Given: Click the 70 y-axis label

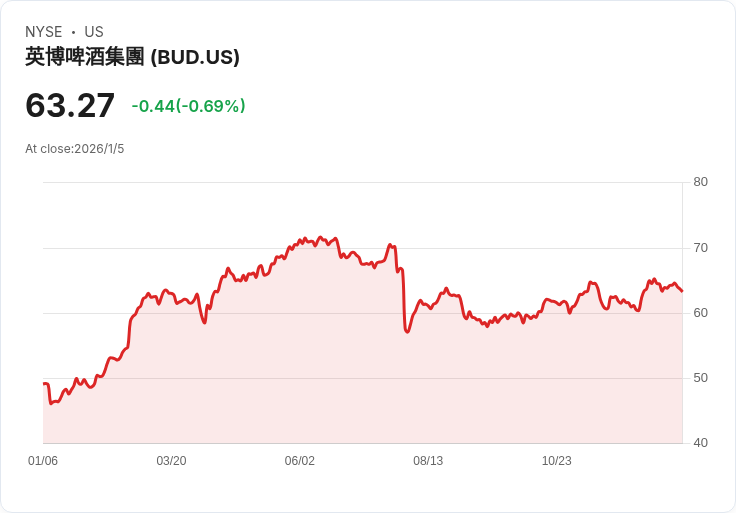Looking at the screenshot, I should (700, 247).
